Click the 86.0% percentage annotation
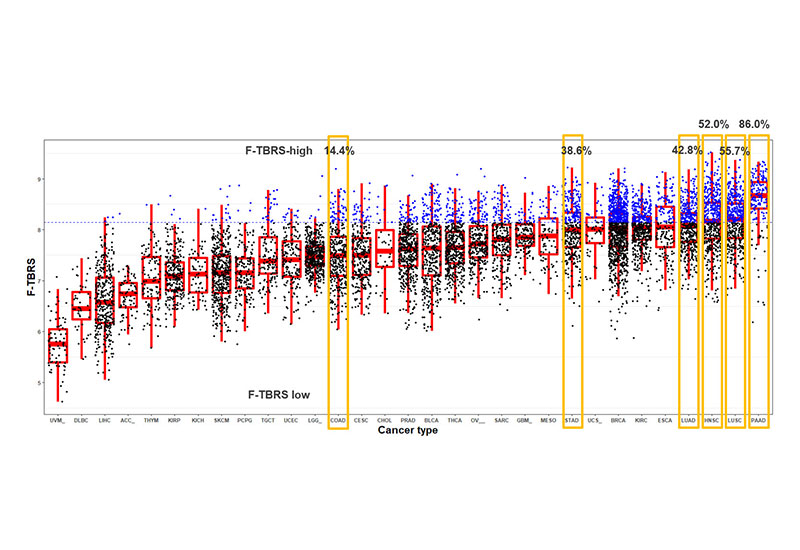The height and width of the screenshot is (550, 800). (x=754, y=124)
